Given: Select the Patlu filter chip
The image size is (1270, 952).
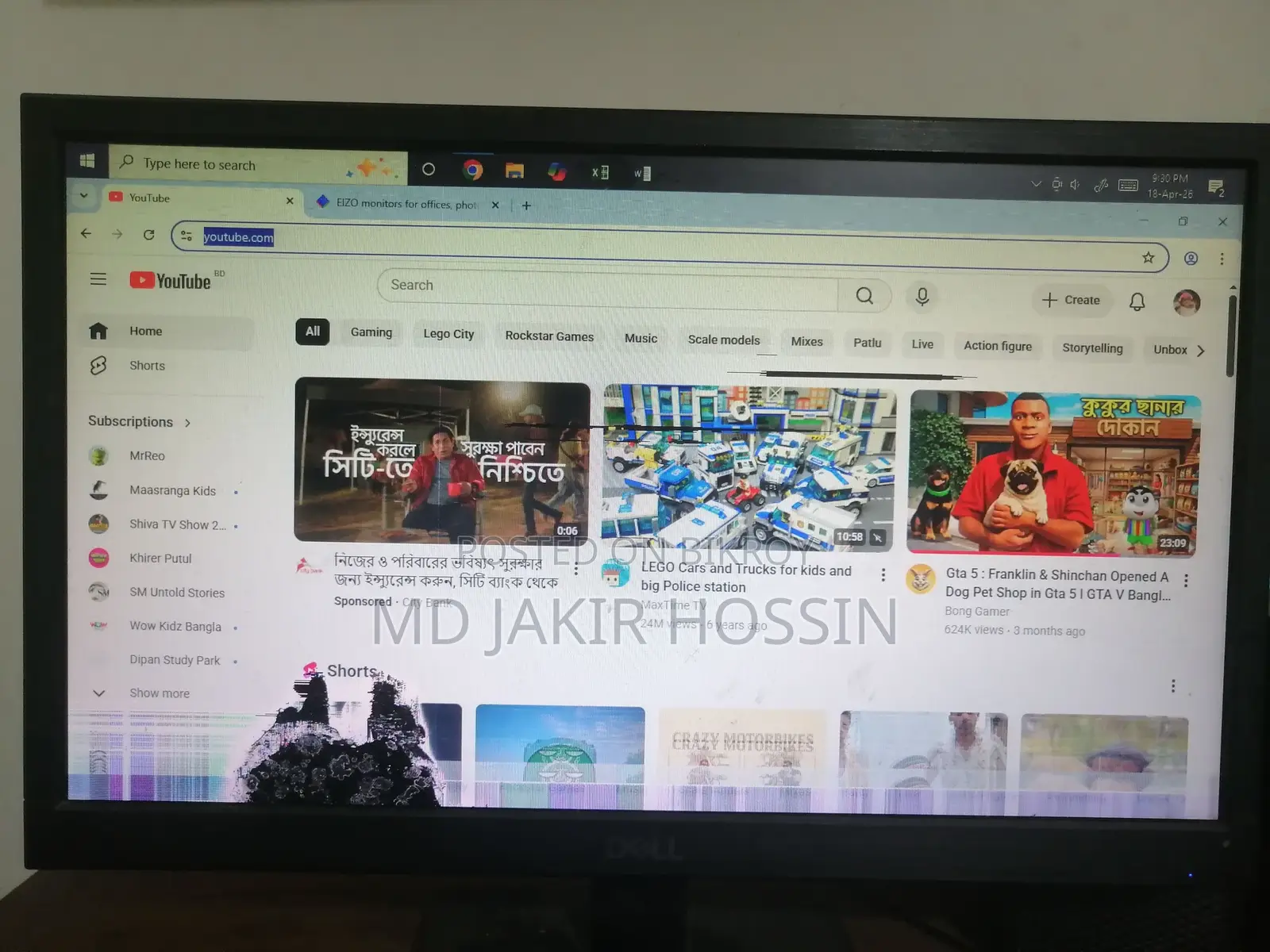Looking at the screenshot, I should [868, 344].
